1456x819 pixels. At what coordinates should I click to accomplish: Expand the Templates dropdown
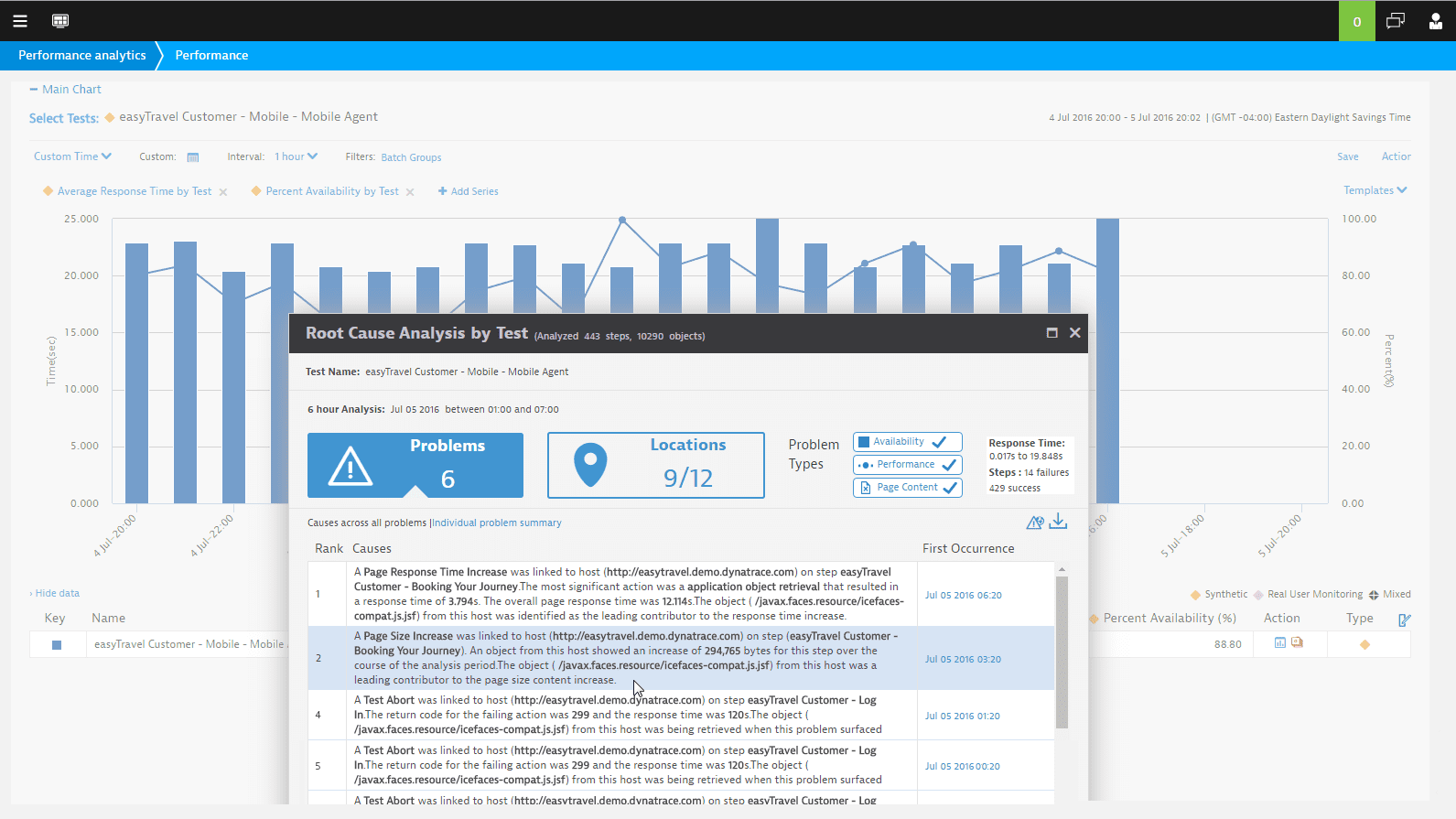[x=1375, y=190]
